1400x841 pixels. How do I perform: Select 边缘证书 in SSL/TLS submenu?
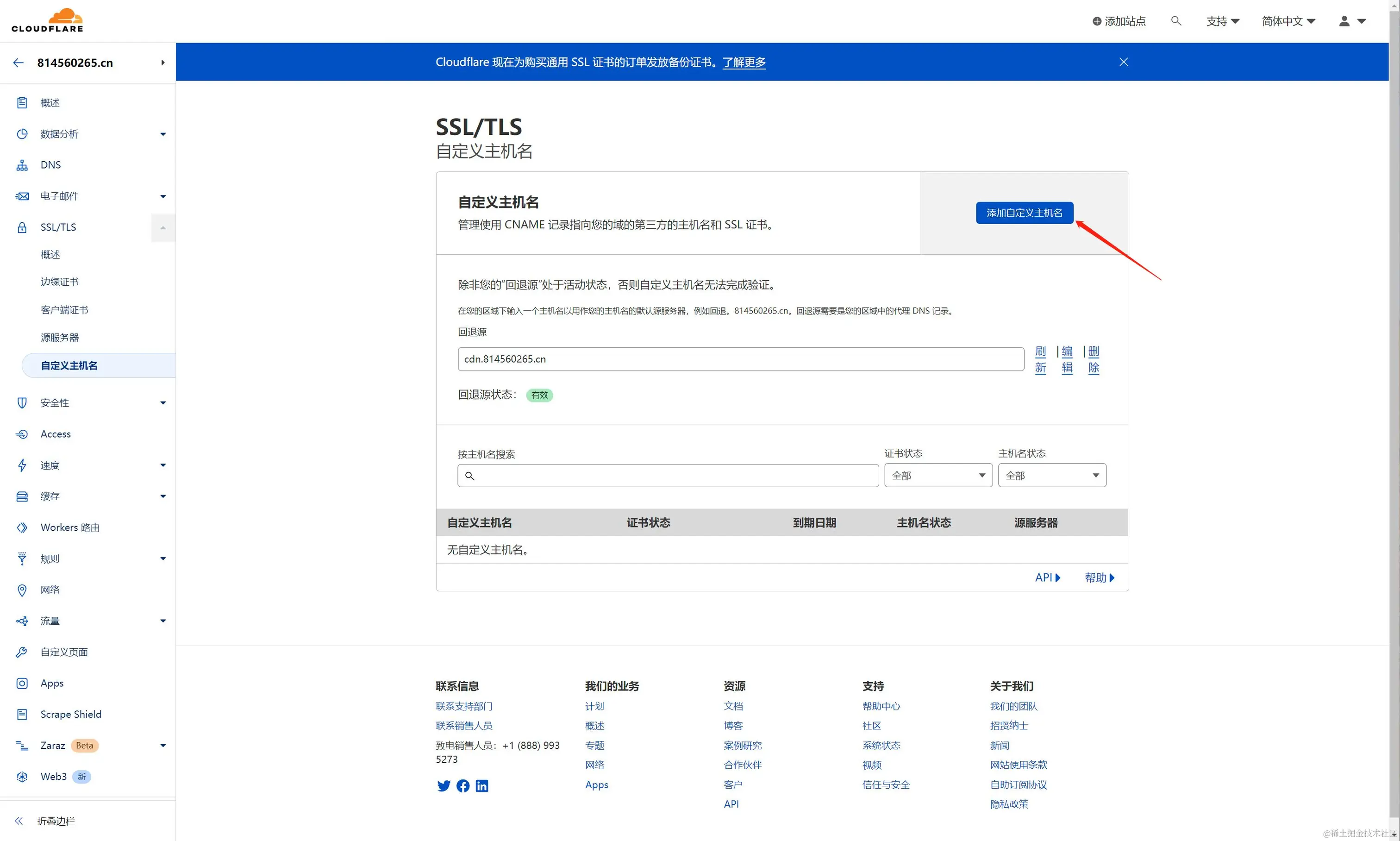[x=59, y=282]
